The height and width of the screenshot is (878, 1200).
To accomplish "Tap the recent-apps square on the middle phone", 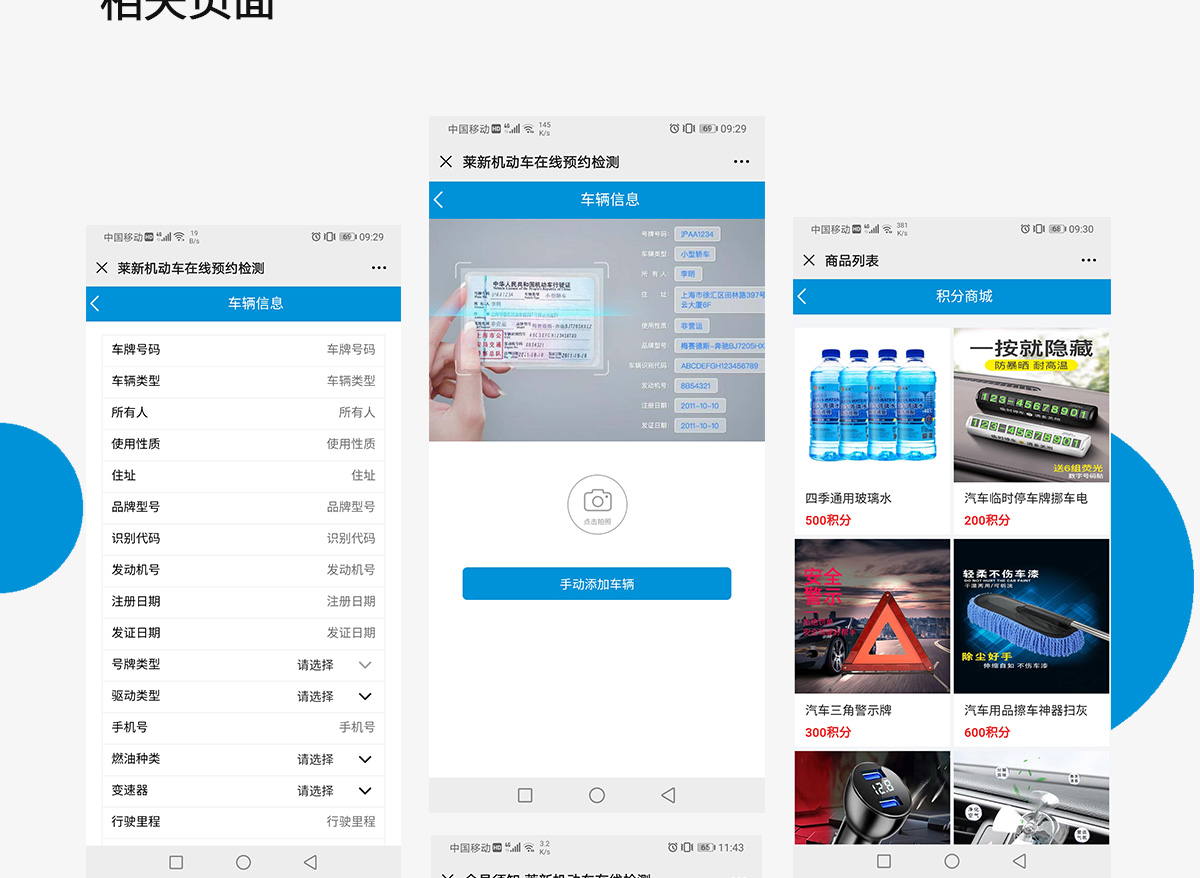I will click(525, 796).
